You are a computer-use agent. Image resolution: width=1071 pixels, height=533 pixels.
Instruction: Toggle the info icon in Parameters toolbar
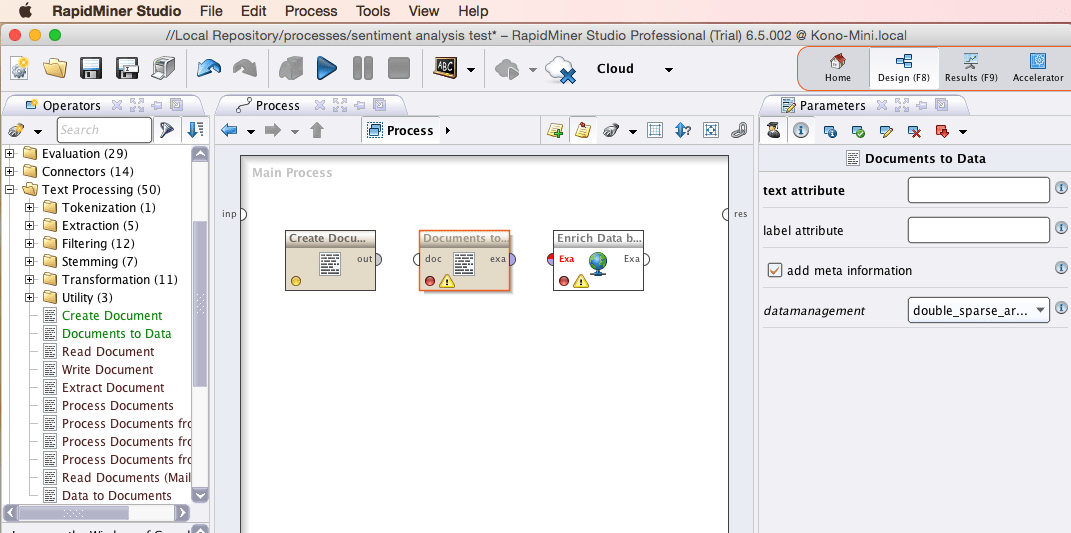801,130
